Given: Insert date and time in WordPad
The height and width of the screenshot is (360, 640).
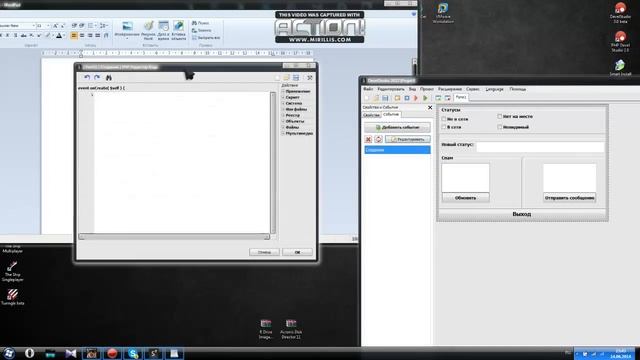Looking at the screenshot, I should pos(163,30).
